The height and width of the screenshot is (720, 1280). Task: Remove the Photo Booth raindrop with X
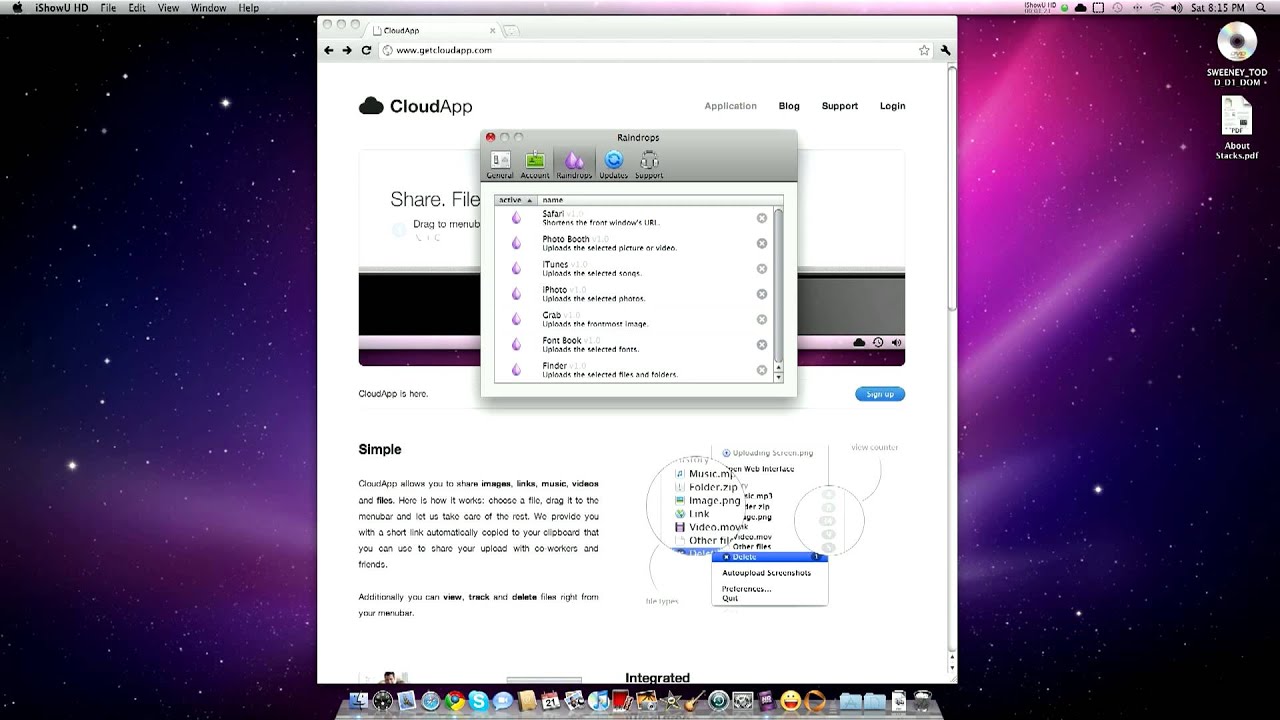(762, 243)
